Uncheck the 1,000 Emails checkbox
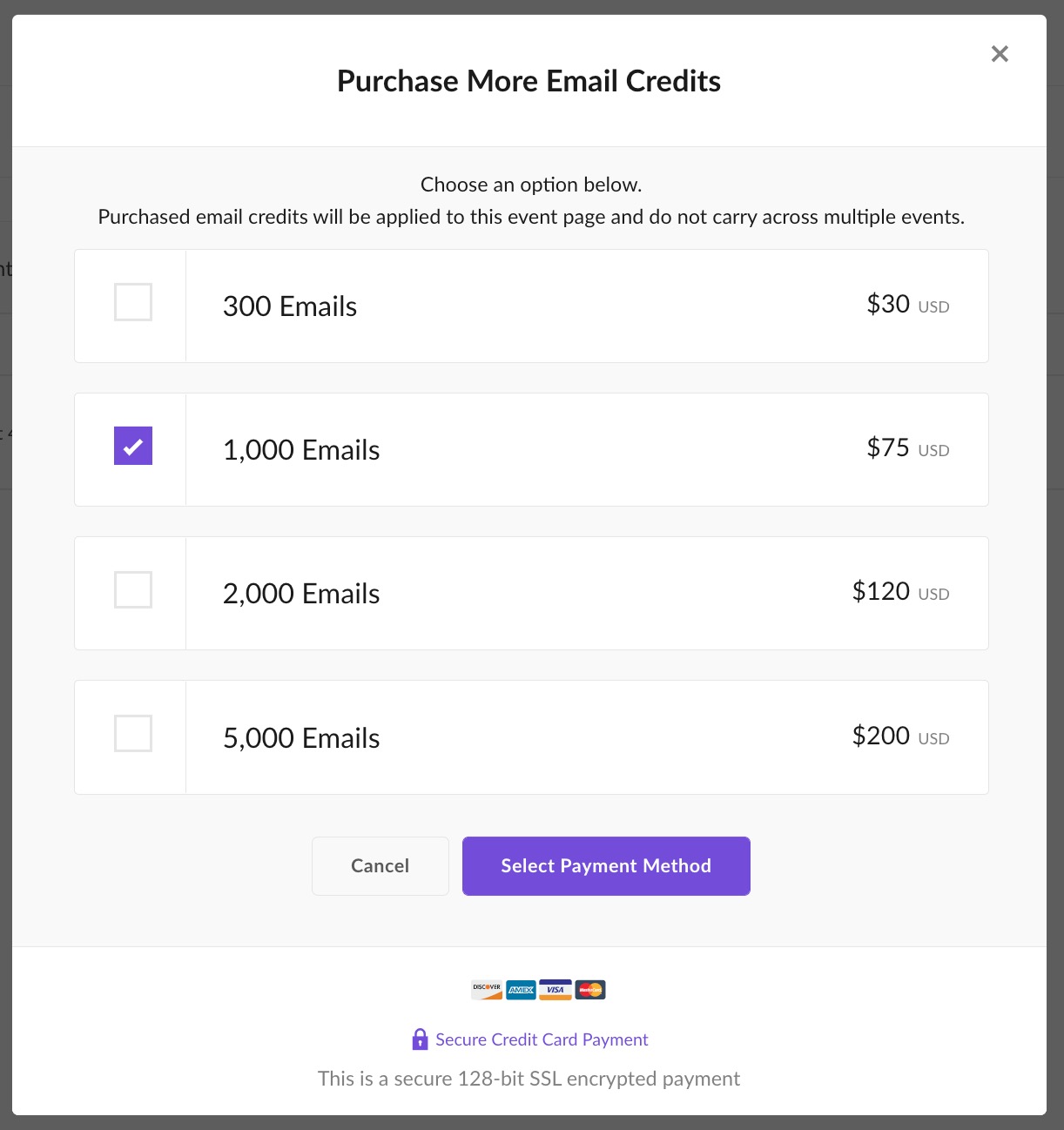1064x1130 pixels. coord(133,446)
